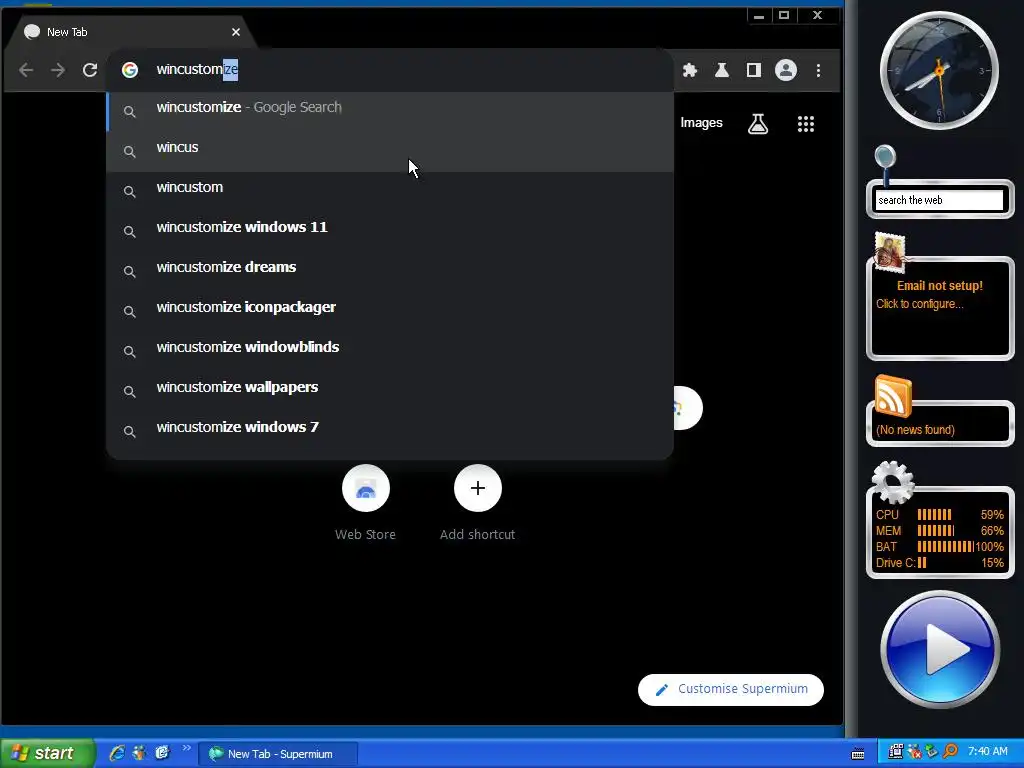The image size is (1024, 768).
Task: Click the postage stamp email icon
Action: pos(890,251)
